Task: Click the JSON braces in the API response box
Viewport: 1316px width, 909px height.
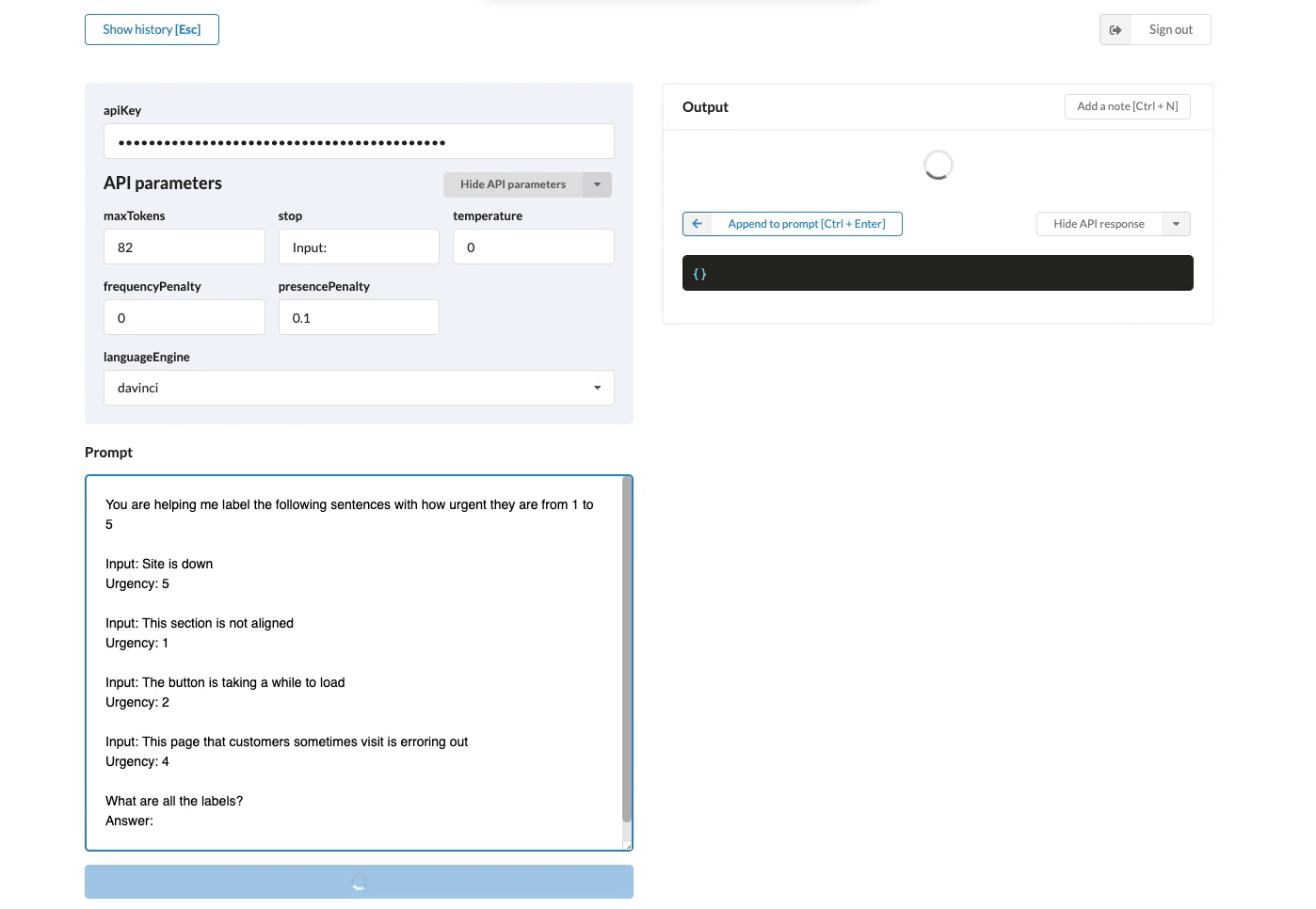Action: point(699,274)
